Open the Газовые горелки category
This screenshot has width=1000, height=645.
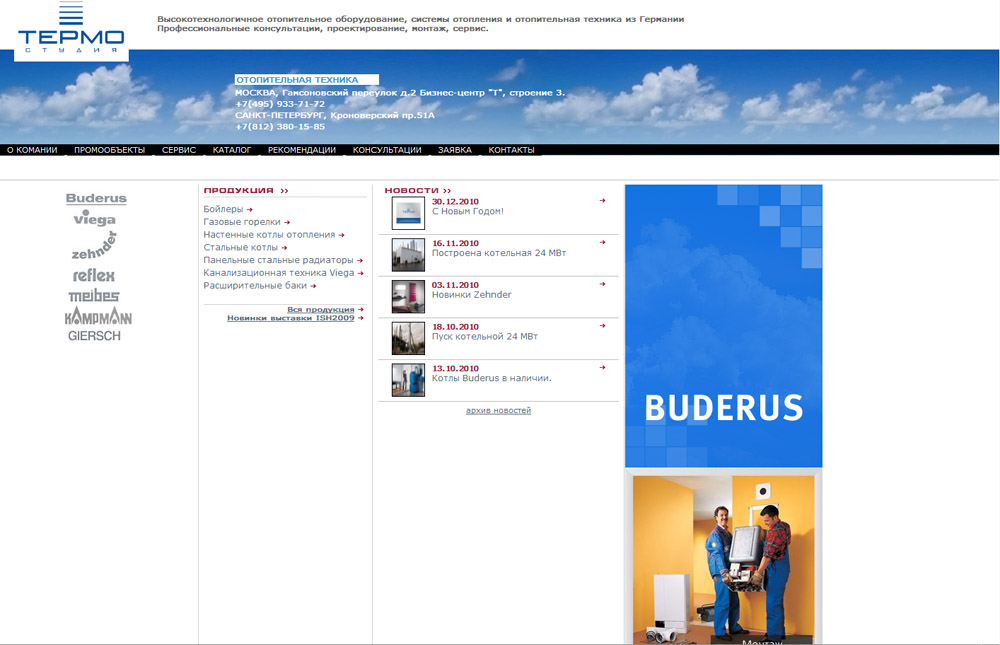point(242,222)
